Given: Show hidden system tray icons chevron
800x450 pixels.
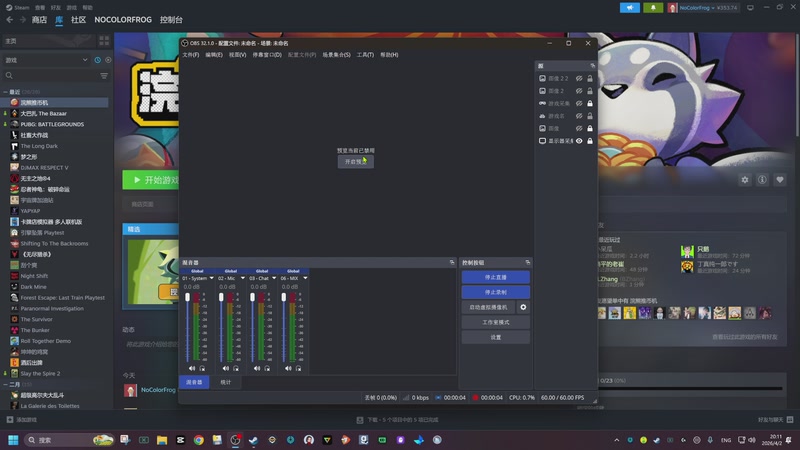Looking at the screenshot, I should (617, 440).
